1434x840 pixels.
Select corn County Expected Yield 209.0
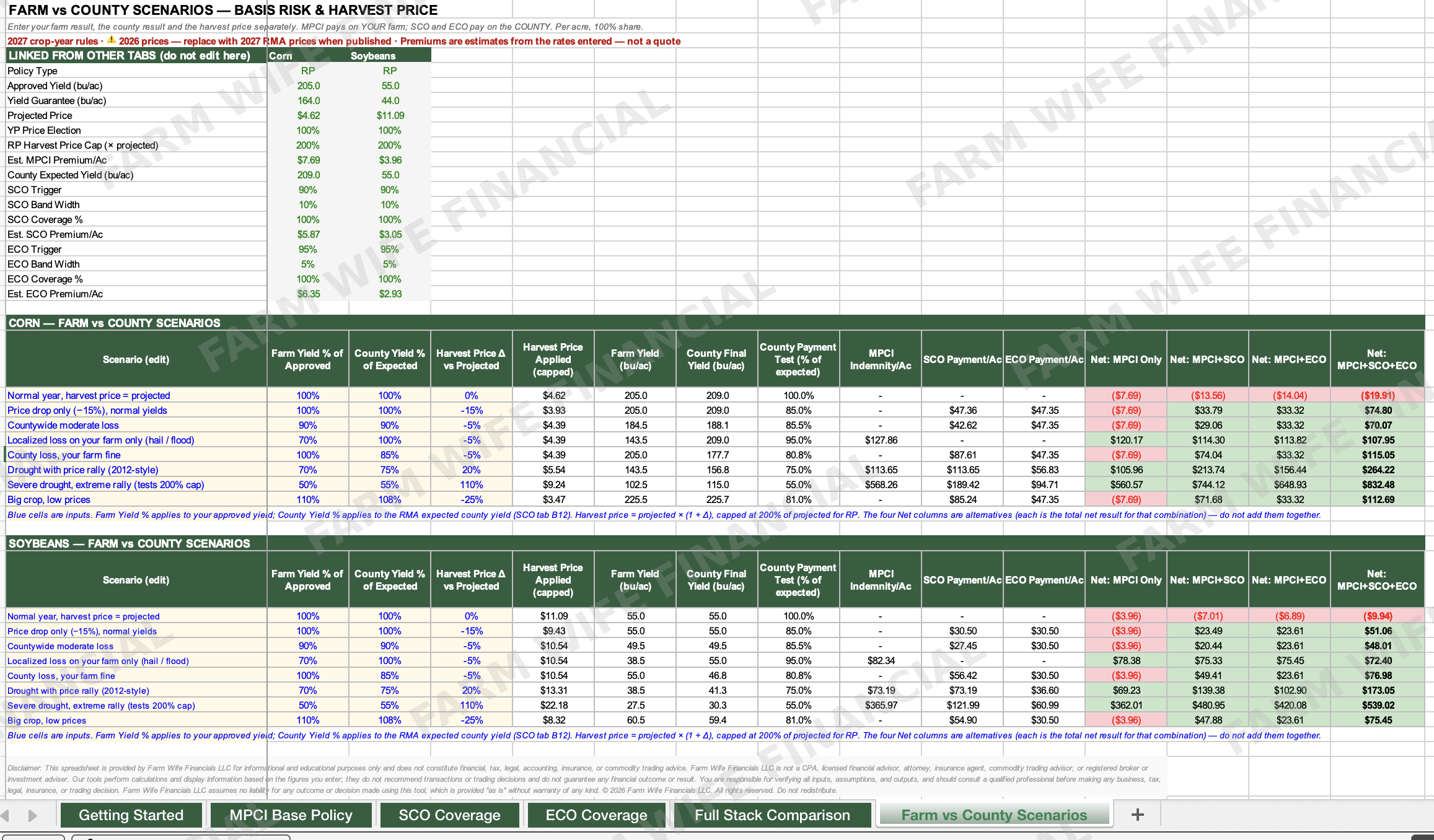(308, 175)
